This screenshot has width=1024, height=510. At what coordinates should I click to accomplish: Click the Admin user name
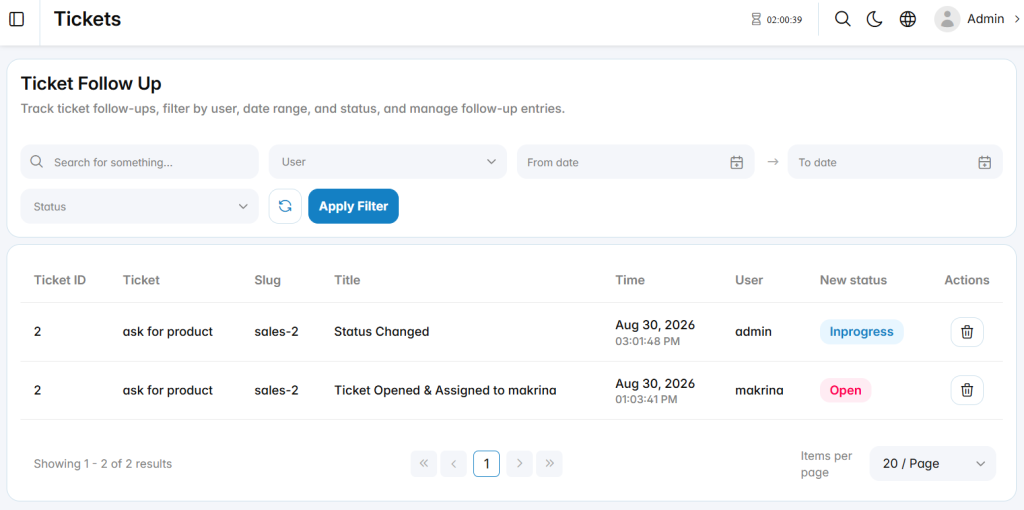tap(985, 20)
